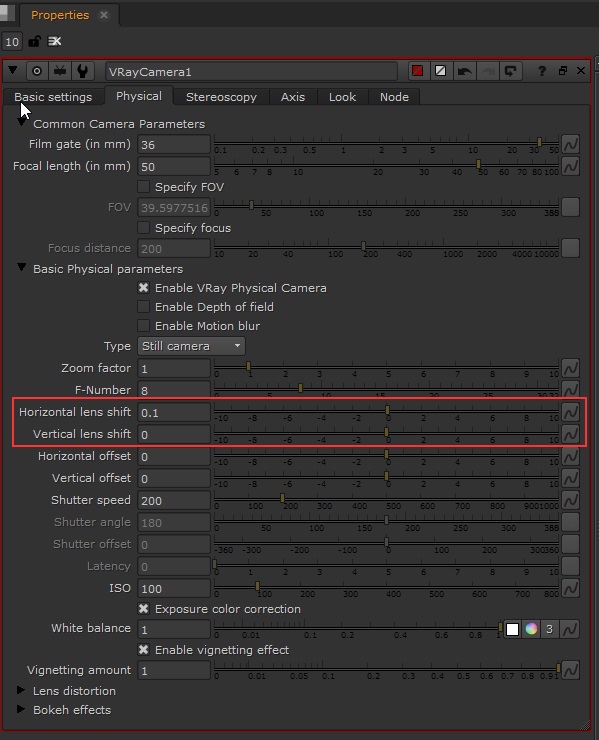Click the ISO value field
This screenshot has height=740, width=599.
174,589
